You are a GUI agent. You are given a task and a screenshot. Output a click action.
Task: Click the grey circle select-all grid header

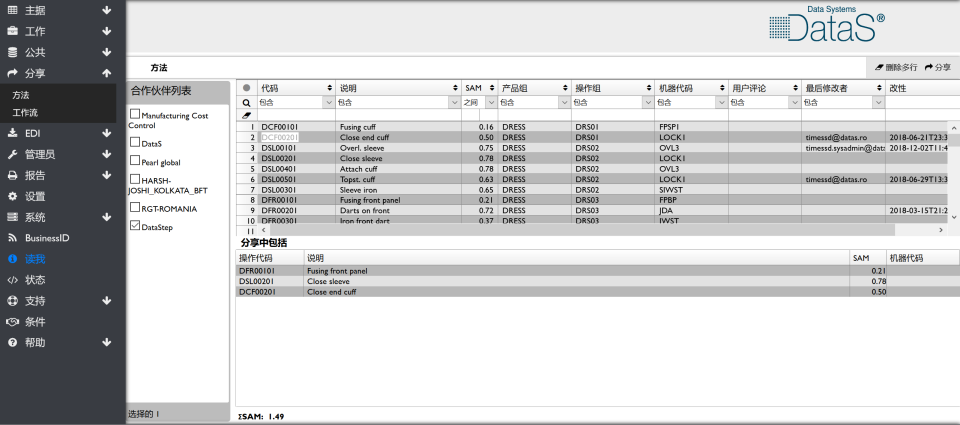247,88
